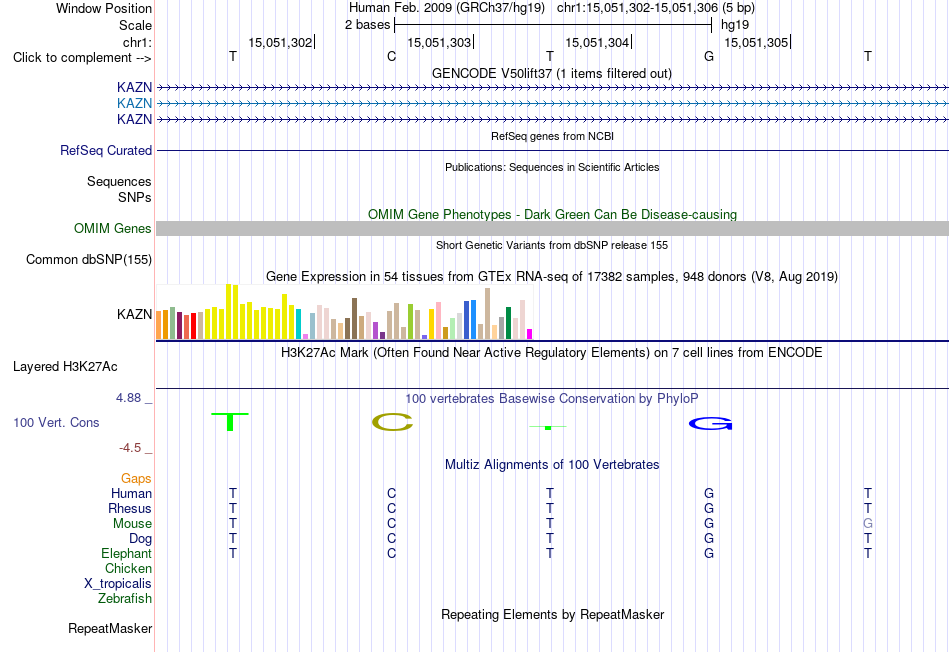Click 'Click to complement -->' label
This screenshot has width=950, height=652.
coord(82,58)
